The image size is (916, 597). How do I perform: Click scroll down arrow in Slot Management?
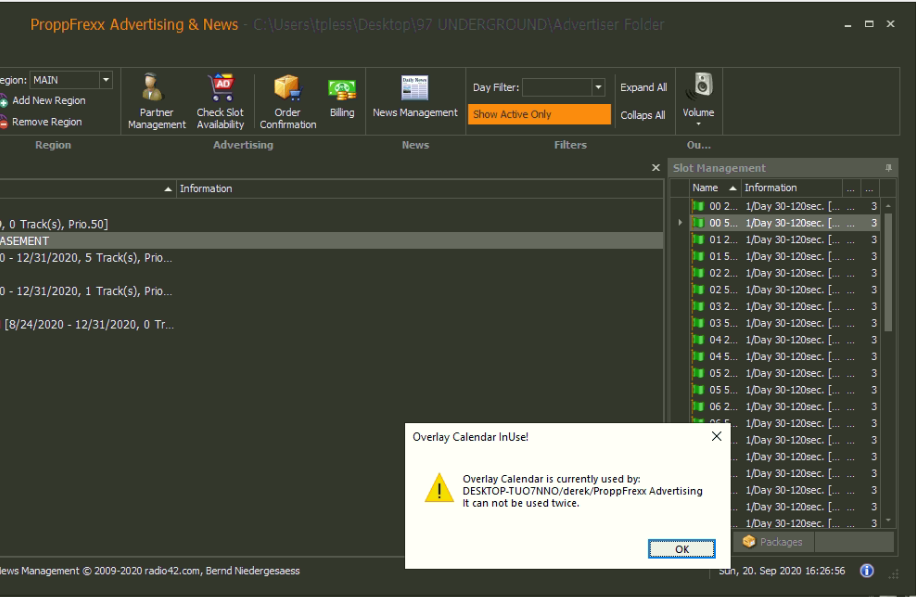(x=889, y=520)
